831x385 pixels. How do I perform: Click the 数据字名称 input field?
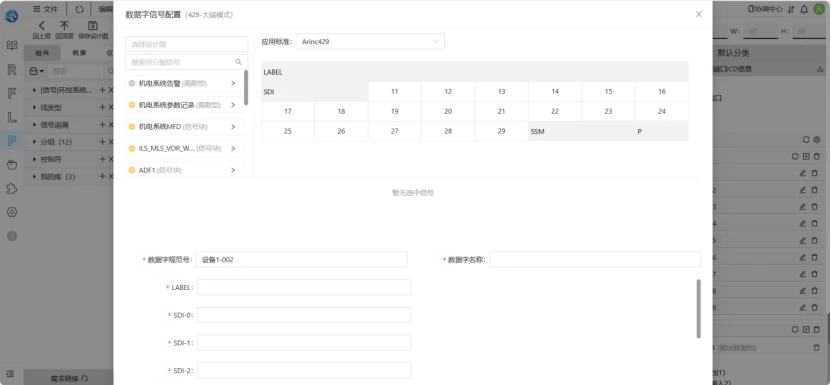(595, 259)
